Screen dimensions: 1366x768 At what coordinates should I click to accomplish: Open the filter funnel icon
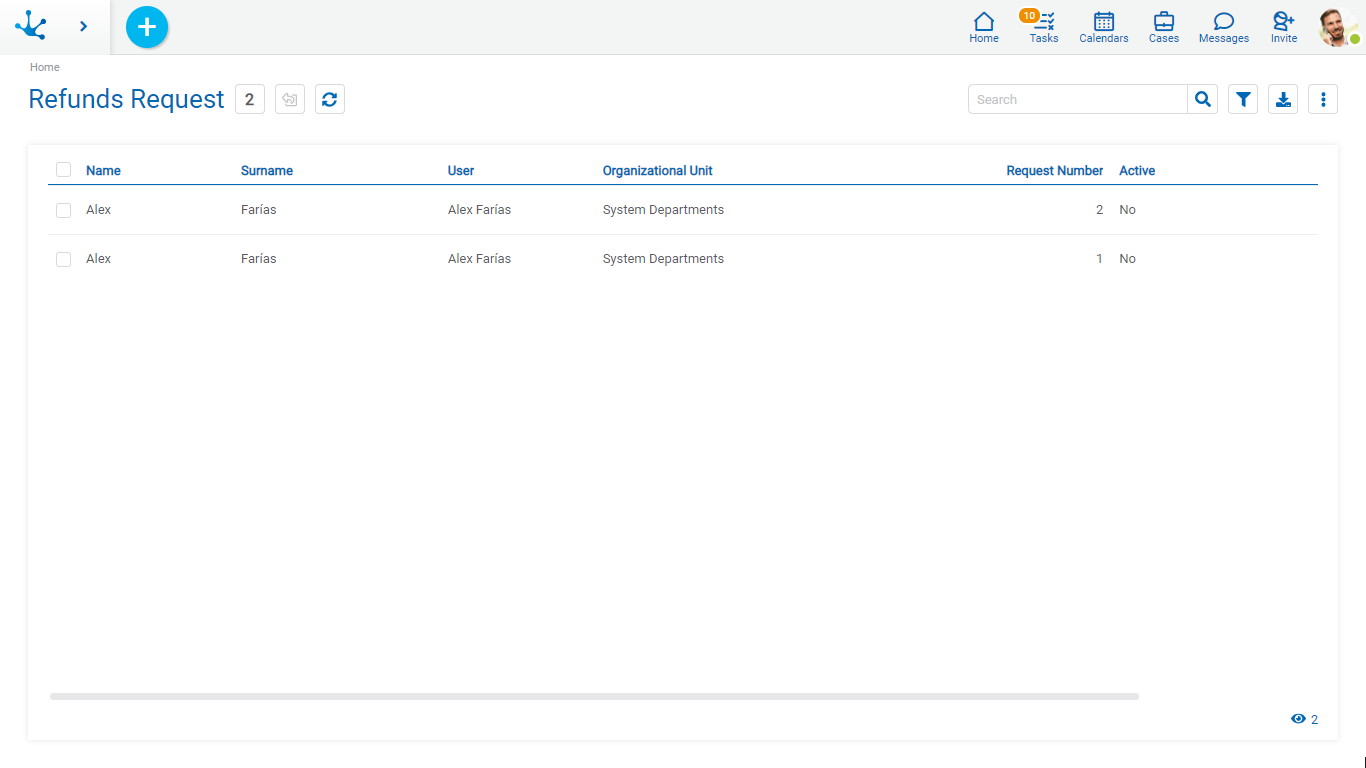tap(1243, 99)
